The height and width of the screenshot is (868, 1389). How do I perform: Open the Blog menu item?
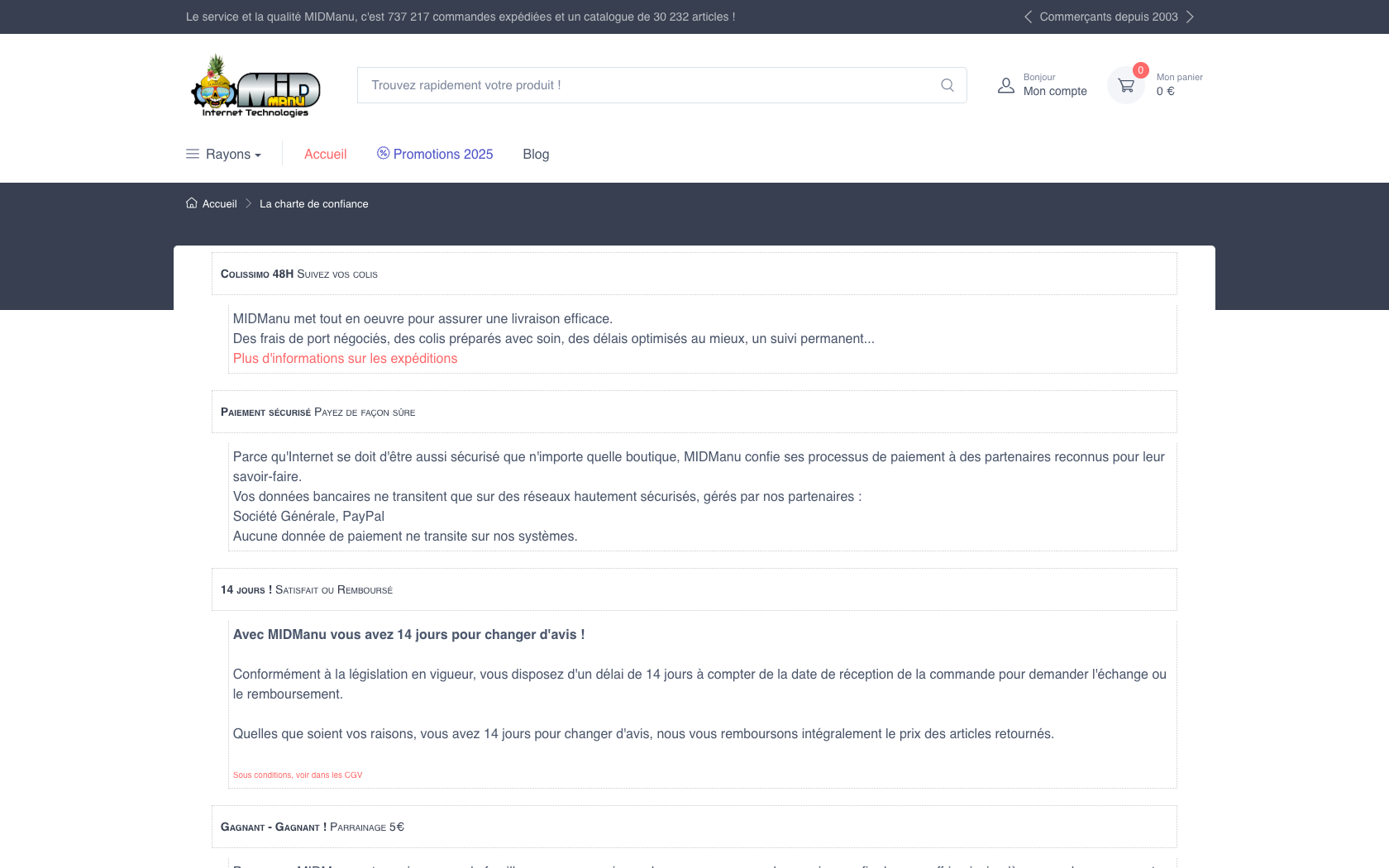(536, 155)
